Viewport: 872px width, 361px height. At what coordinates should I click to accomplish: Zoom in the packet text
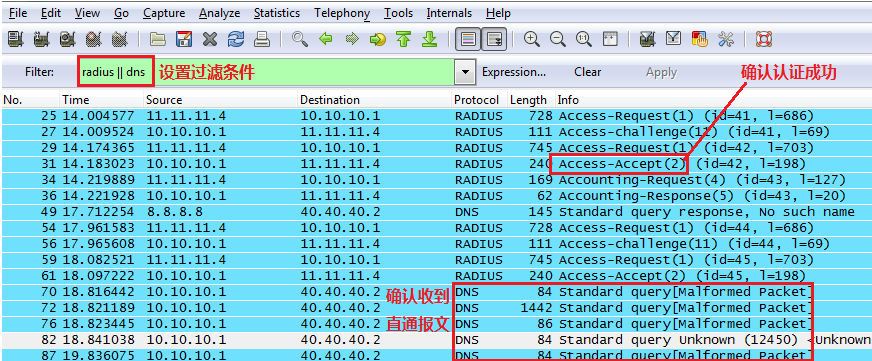(532, 39)
